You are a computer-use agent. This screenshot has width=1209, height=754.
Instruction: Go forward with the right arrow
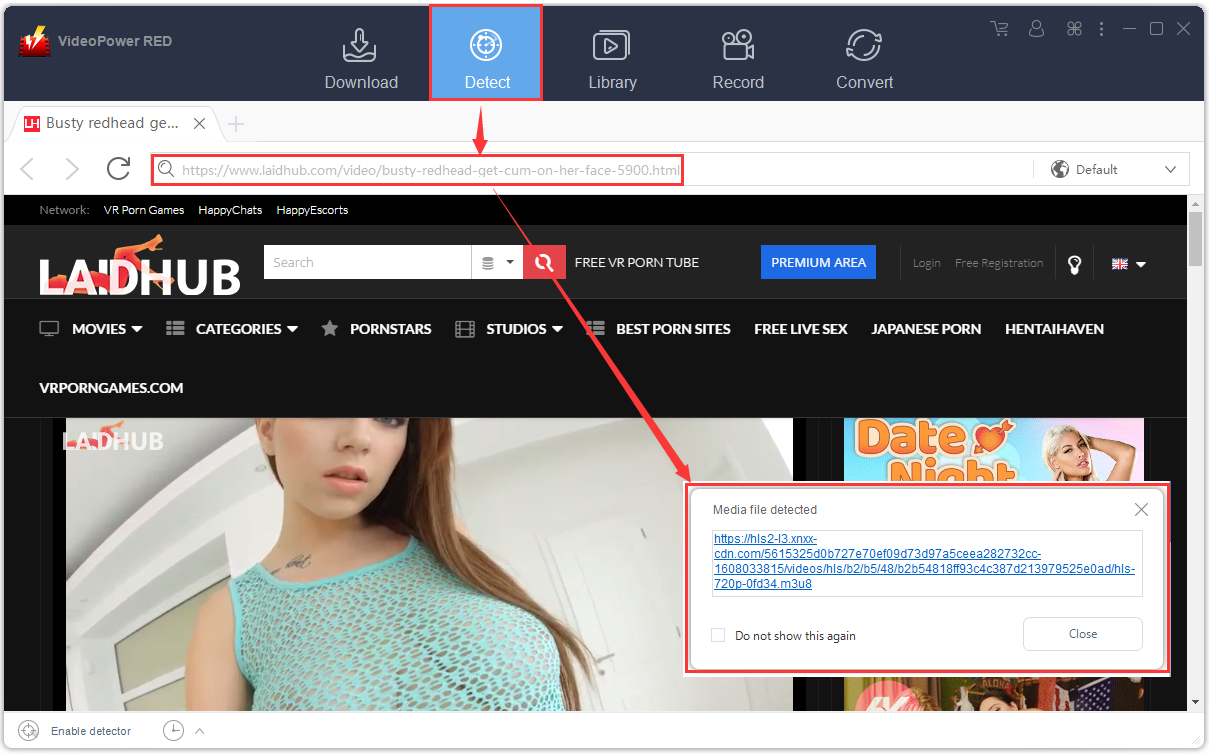(72, 169)
